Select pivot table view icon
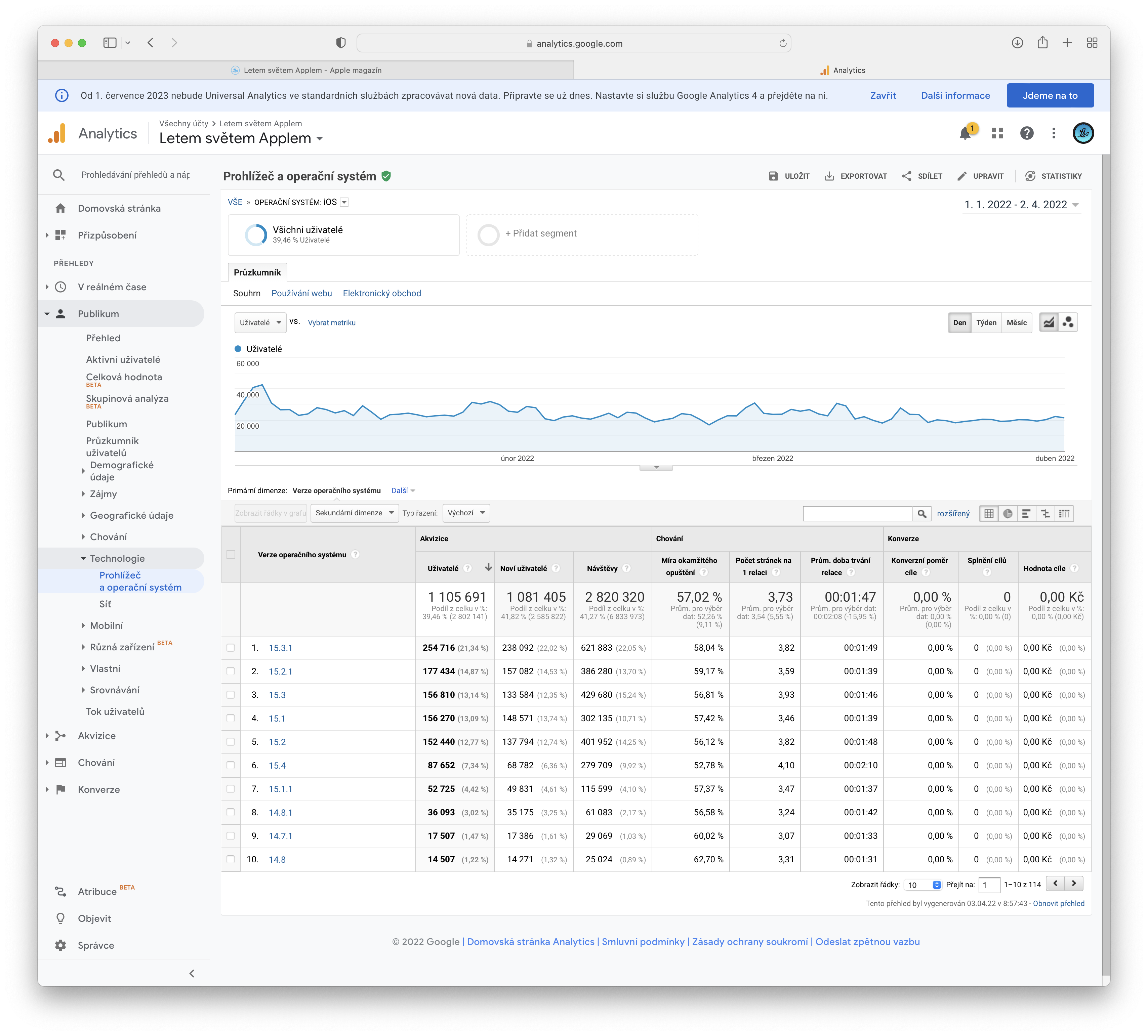 click(1064, 513)
